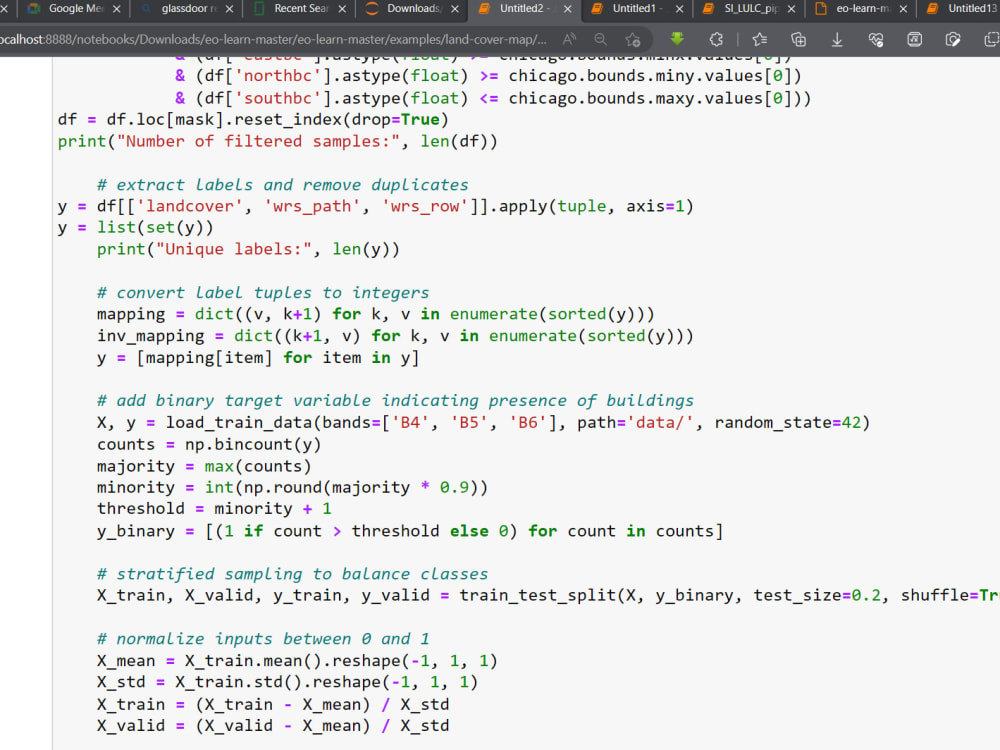Screen dimensions: 1000x750
Task: Click the 'y_binary' assignment line
Action: click(410, 531)
